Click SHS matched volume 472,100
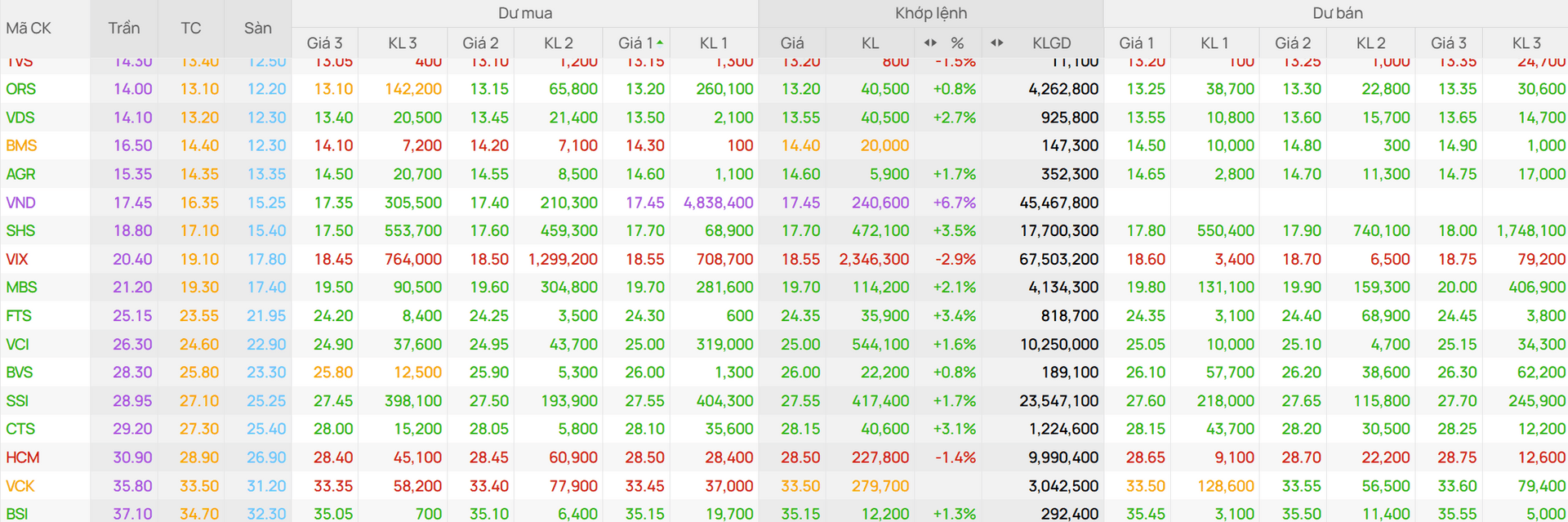This screenshot has height=522, width=1568. pos(880,231)
